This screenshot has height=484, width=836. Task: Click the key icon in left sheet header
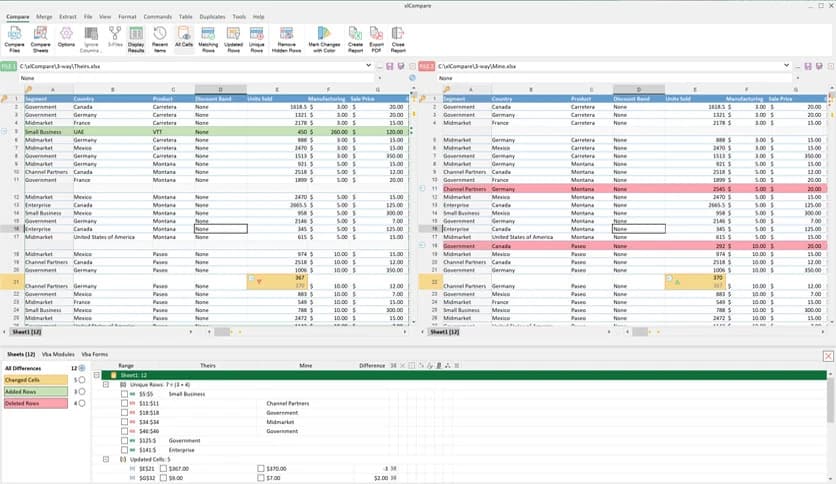[28, 90]
